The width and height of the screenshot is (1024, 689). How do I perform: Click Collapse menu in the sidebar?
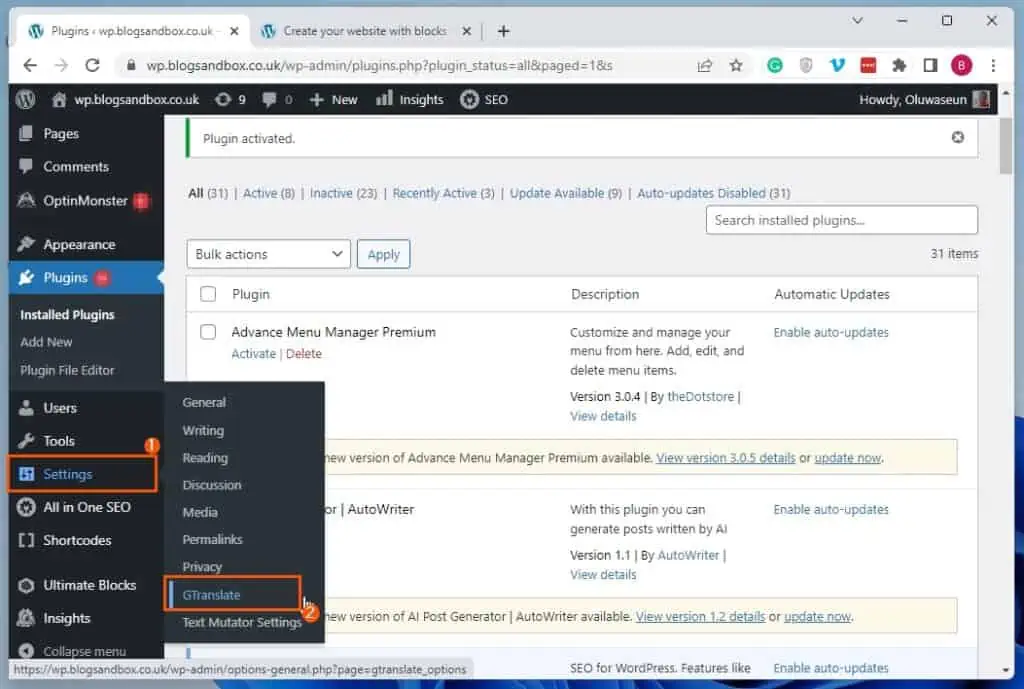coord(84,651)
